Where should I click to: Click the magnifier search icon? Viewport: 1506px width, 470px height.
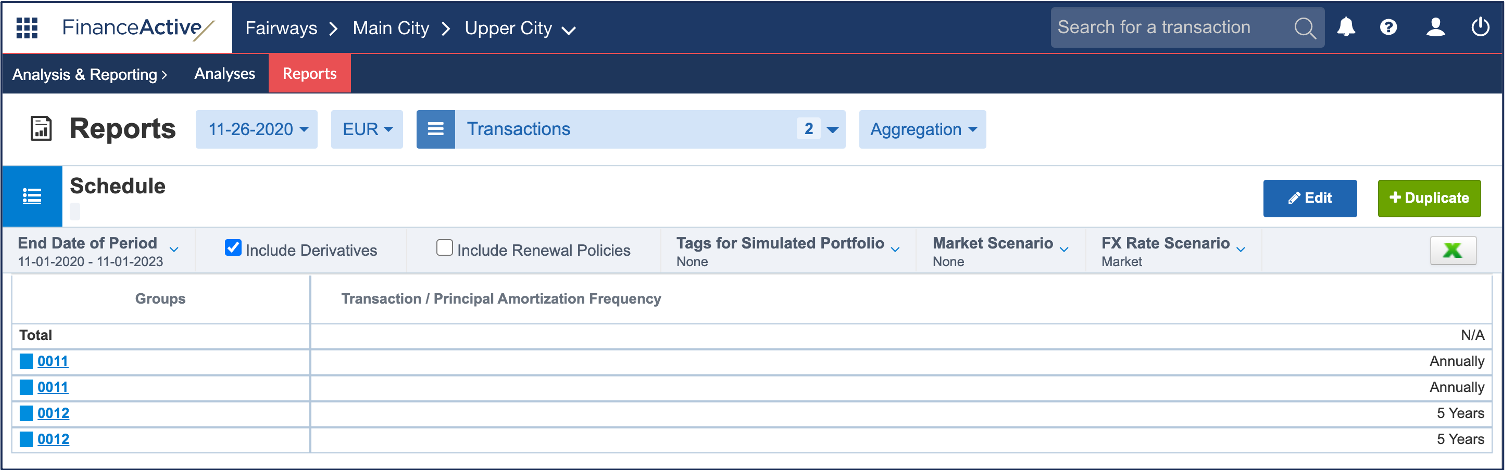tap(1305, 28)
